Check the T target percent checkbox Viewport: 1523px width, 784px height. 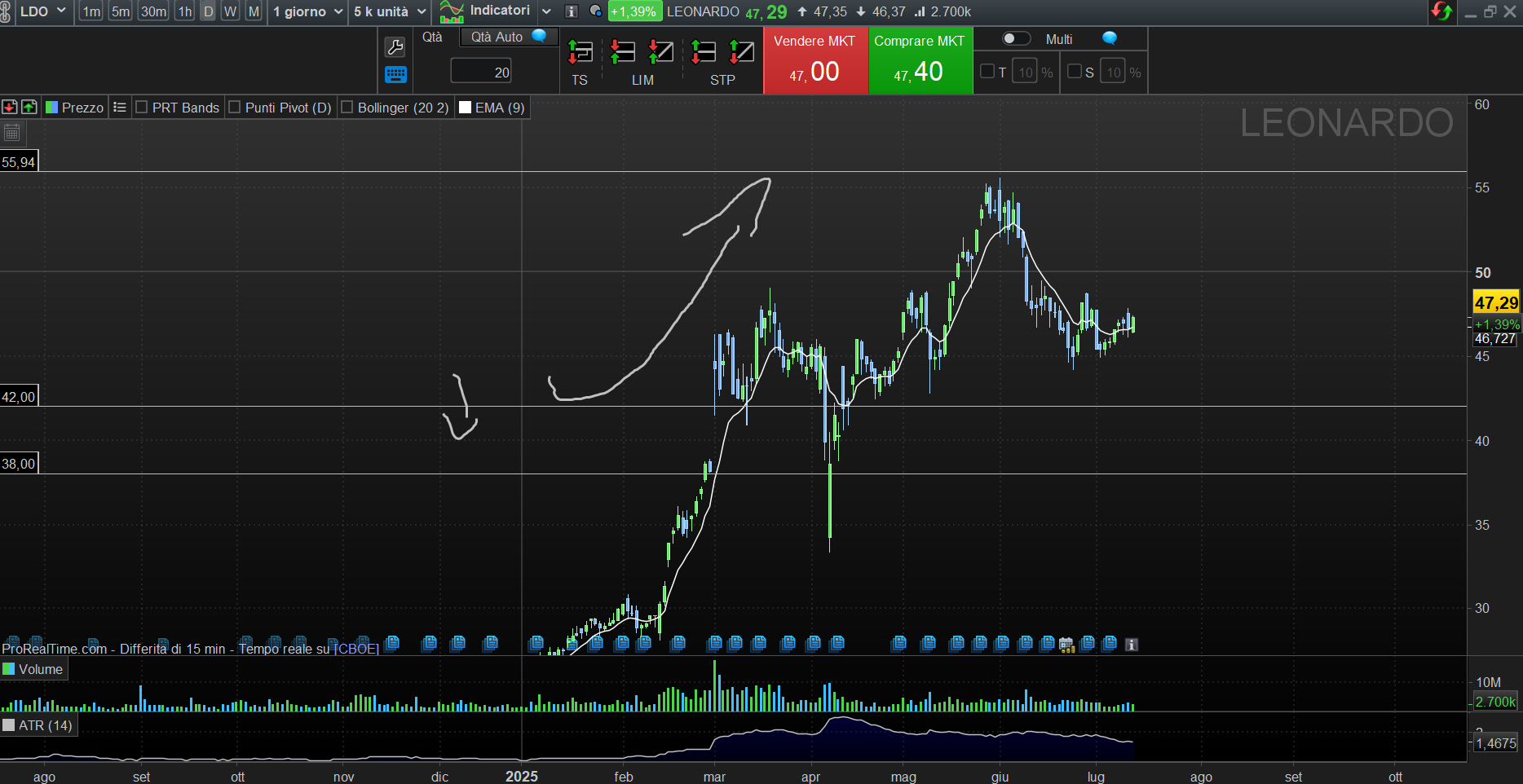coord(987,72)
